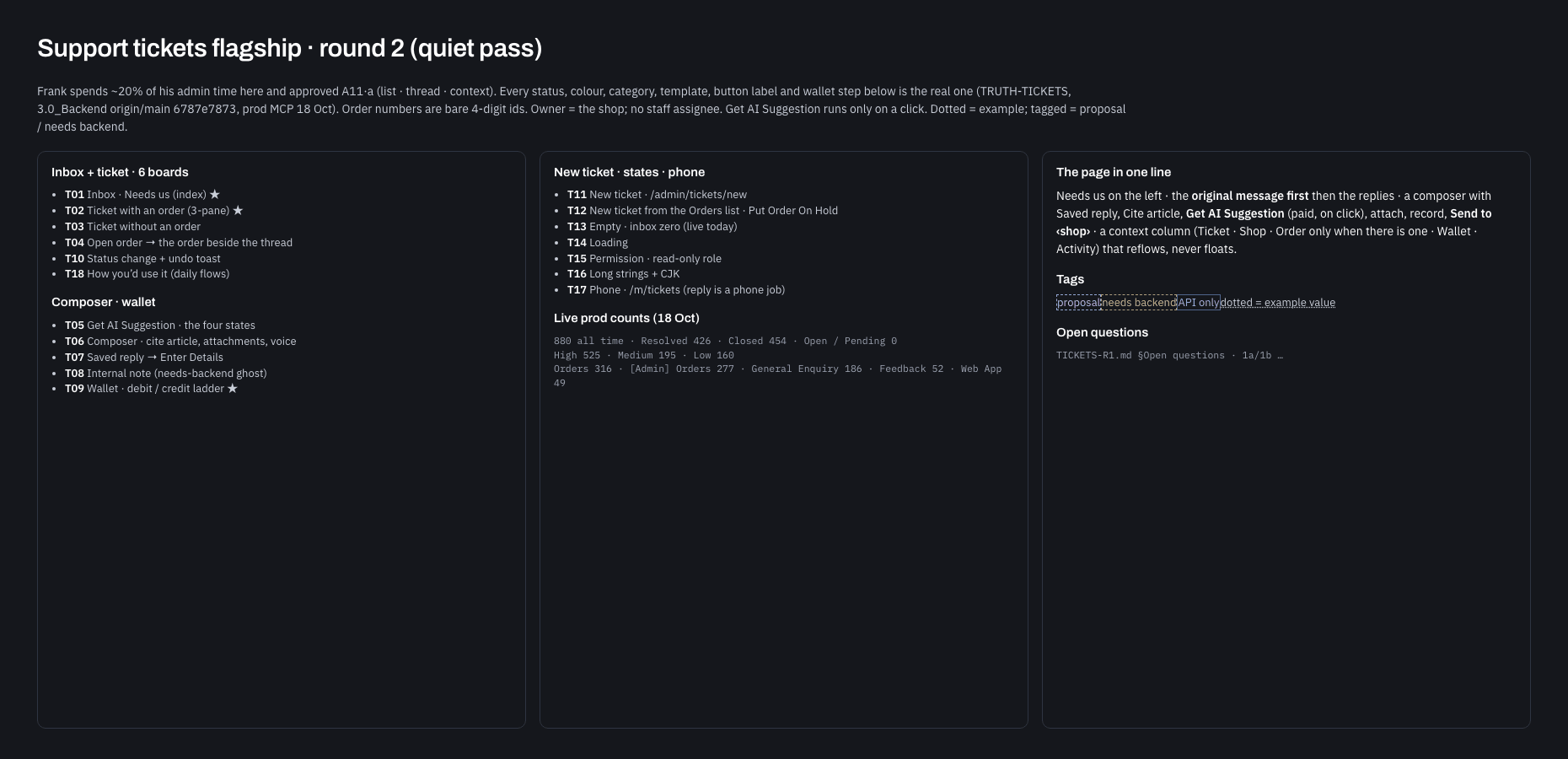This screenshot has width=1568, height=759.
Task: Click 'Live prod counts (18 Oct)' heading
Action: coord(626,318)
